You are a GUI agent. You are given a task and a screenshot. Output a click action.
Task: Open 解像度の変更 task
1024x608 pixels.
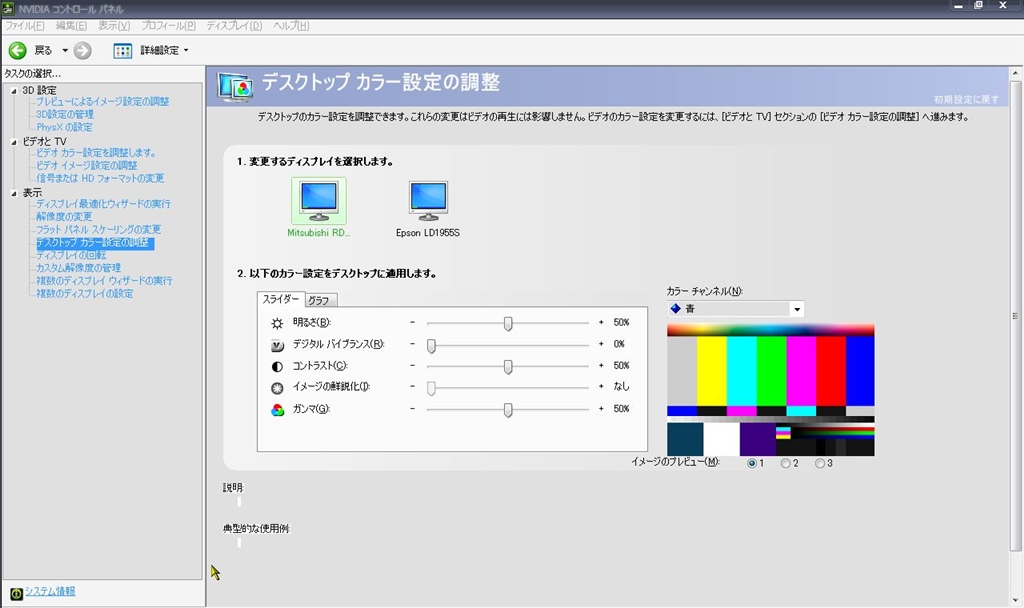(64, 217)
